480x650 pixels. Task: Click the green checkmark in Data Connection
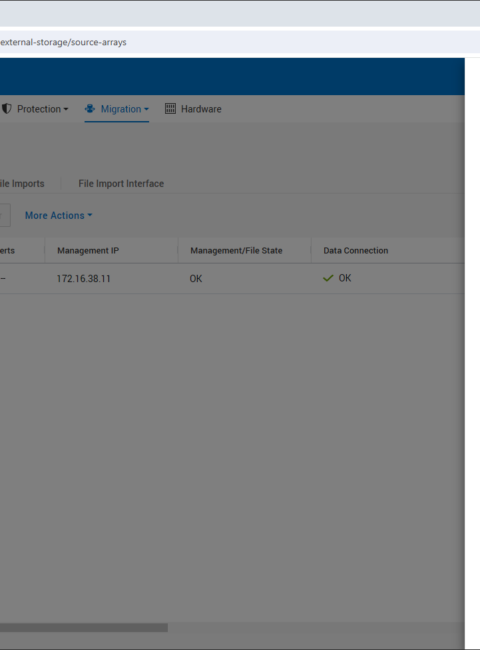tap(328, 278)
